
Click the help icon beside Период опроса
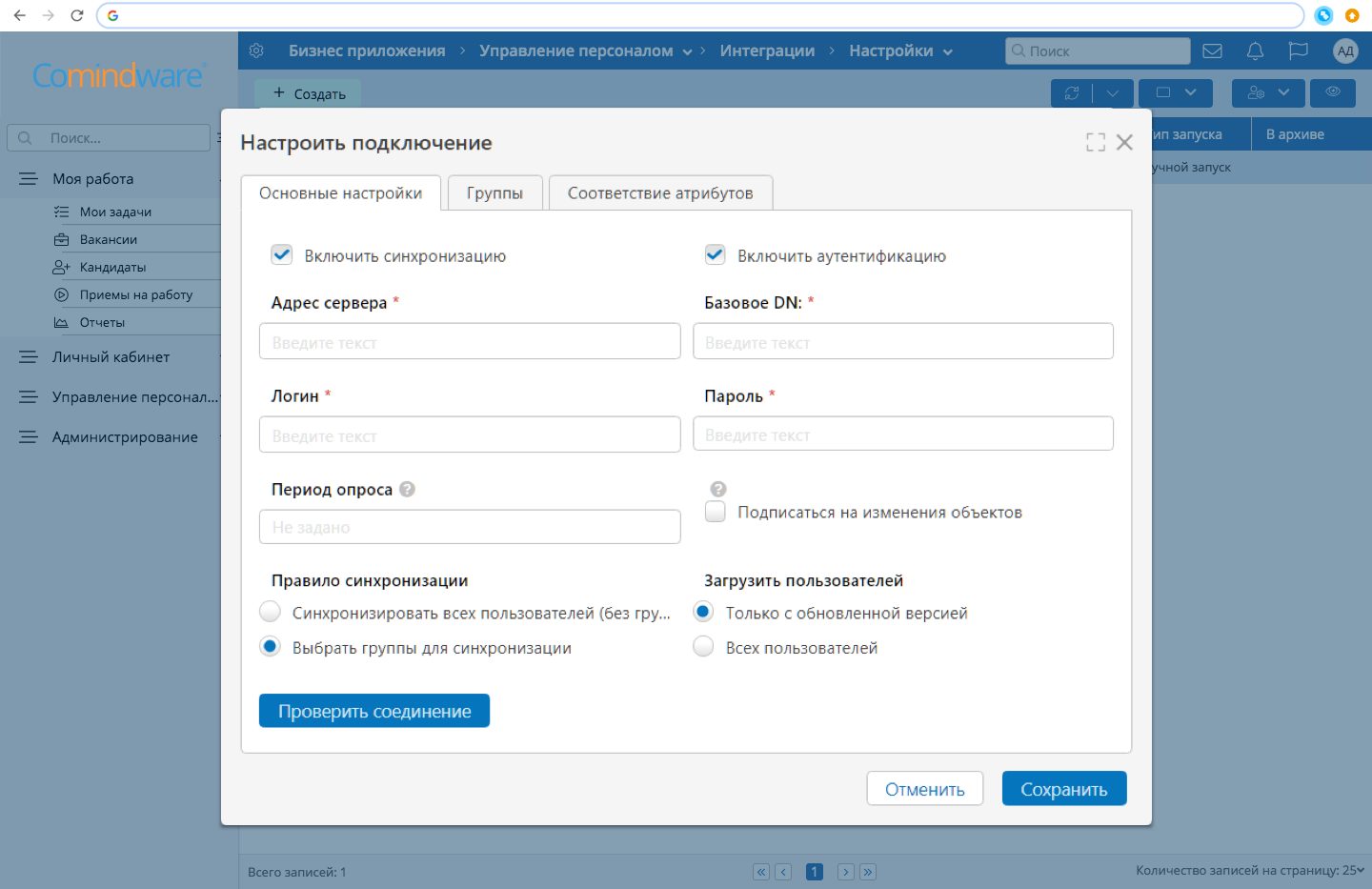(407, 488)
